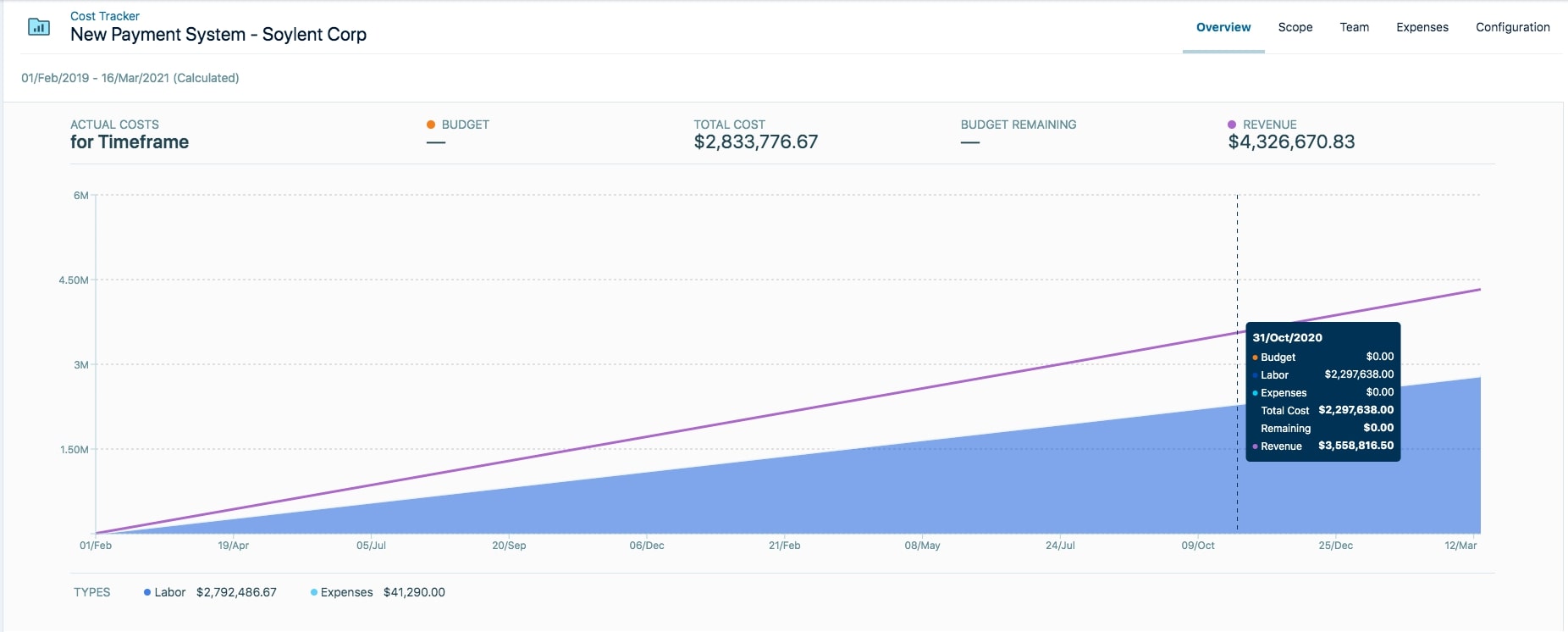The height and width of the screenshot is (632, 1568).
Task: Click the 06/Dec x-axis label
Action: tap(647, 546)
